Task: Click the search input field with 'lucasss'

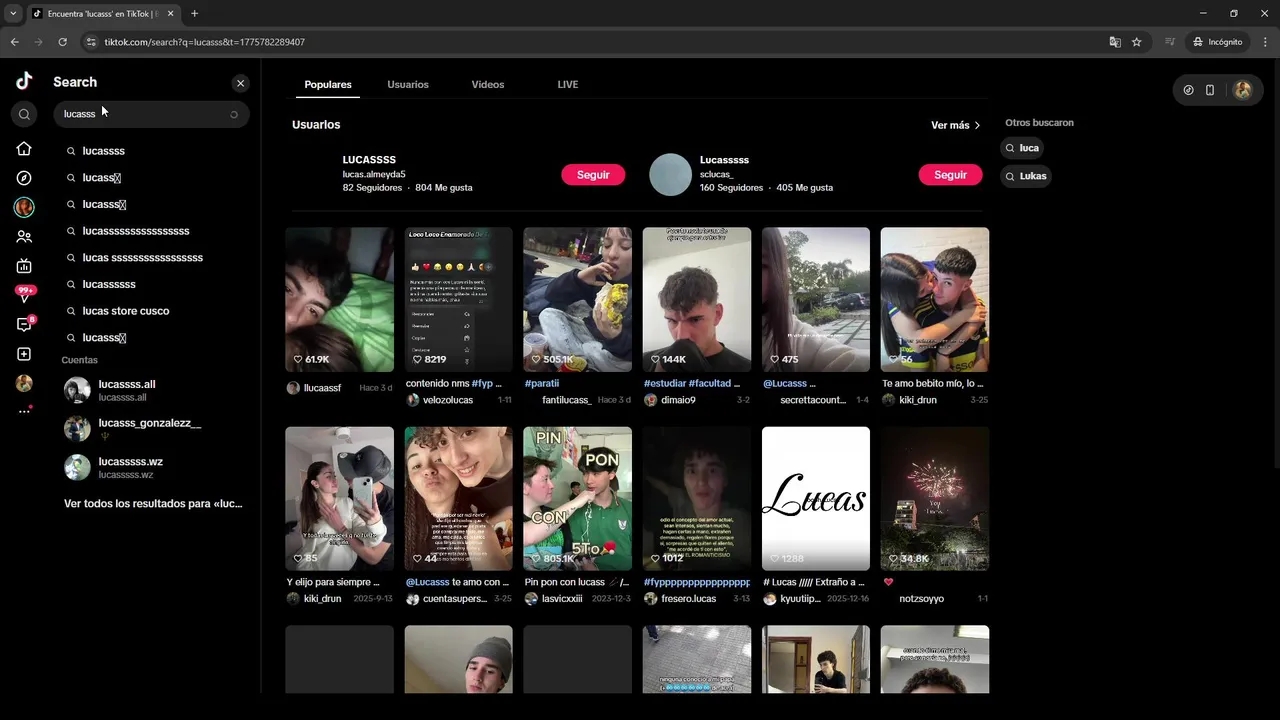Action: [x=151, y=114]
